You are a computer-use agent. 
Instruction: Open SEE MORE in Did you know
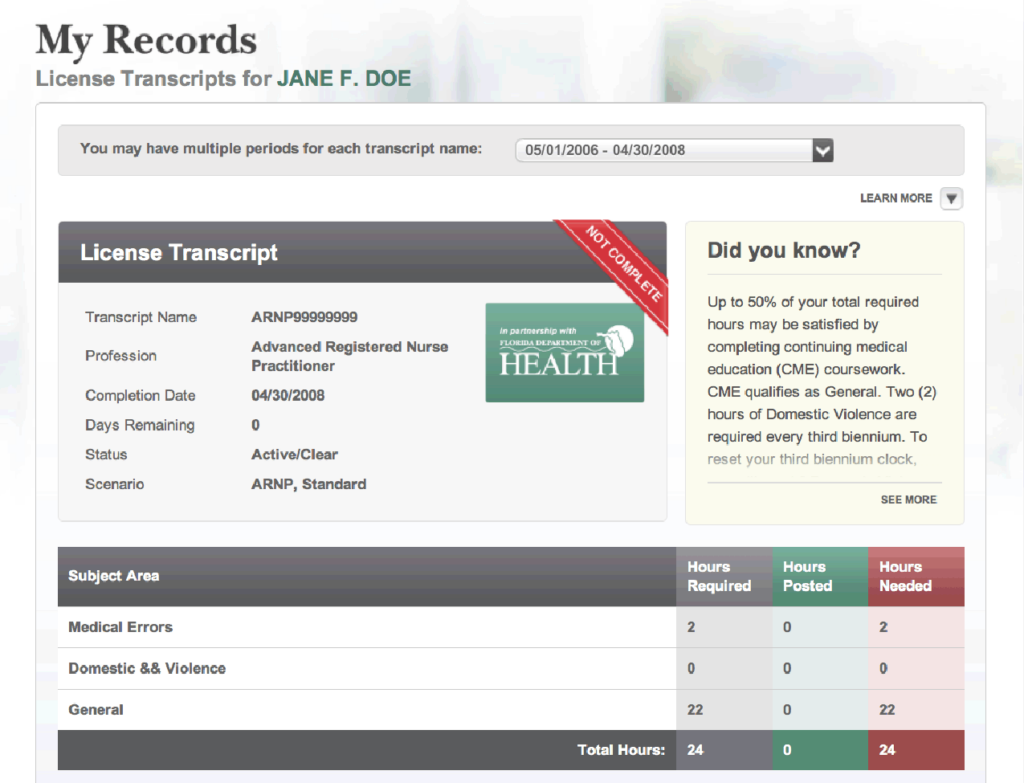click(x=908, y=499)
